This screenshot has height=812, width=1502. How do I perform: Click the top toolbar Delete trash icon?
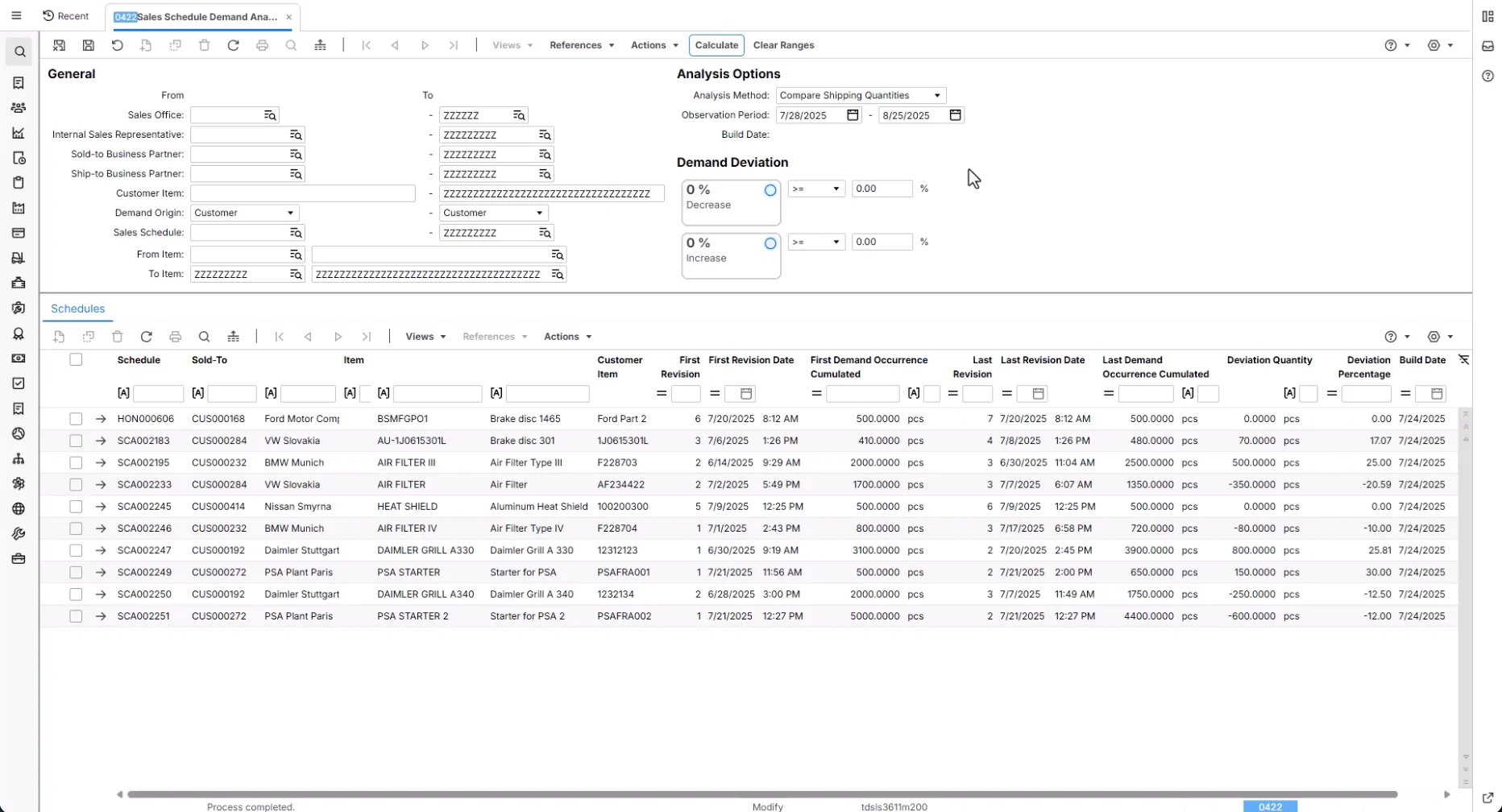coord(205,45)
